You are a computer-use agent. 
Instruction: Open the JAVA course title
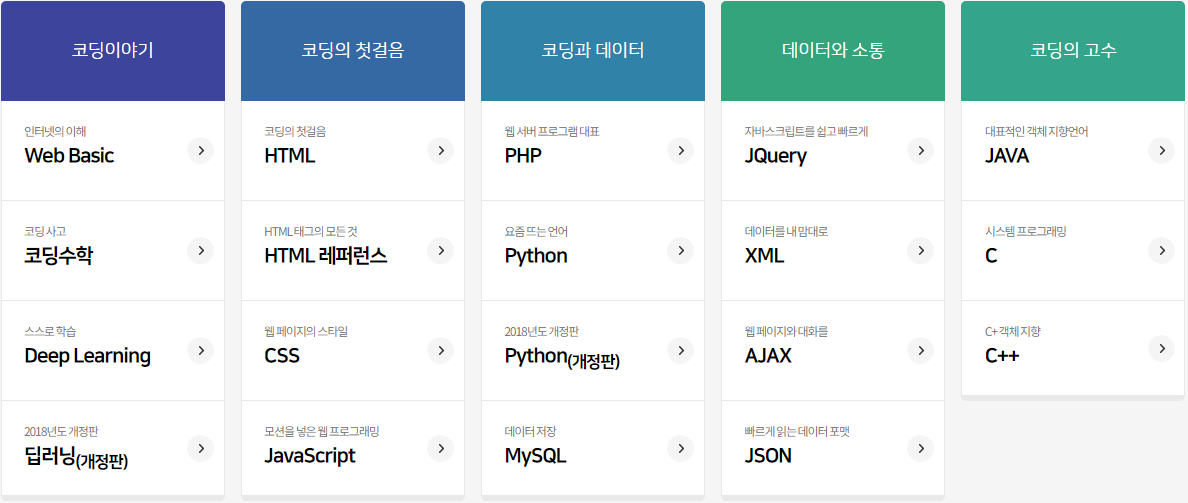tap(1007, 156)
